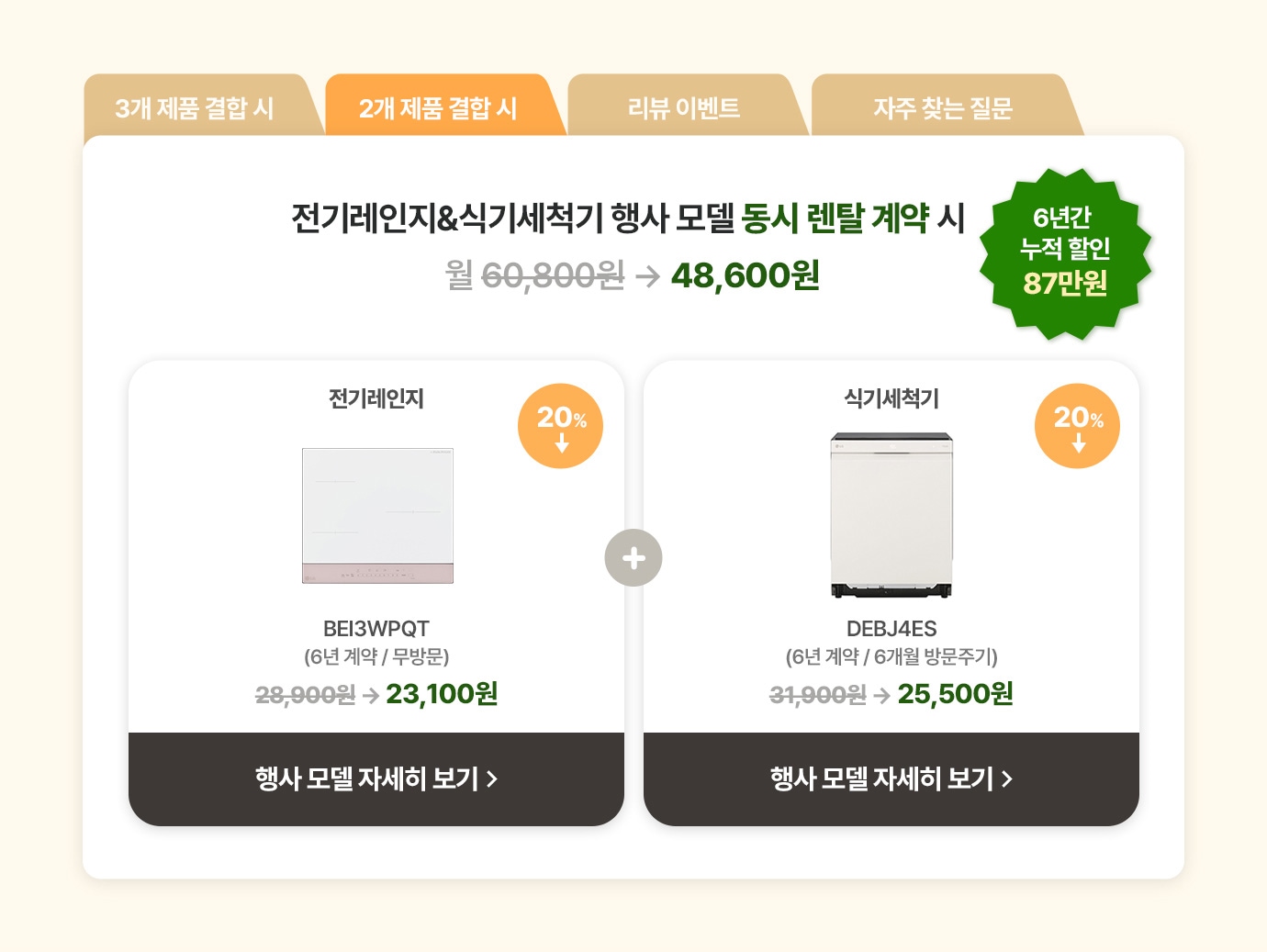Screen dimensions: 1267x952
Task: Click the DEBJ4ES model name
Action: click(x=891, y=629)
